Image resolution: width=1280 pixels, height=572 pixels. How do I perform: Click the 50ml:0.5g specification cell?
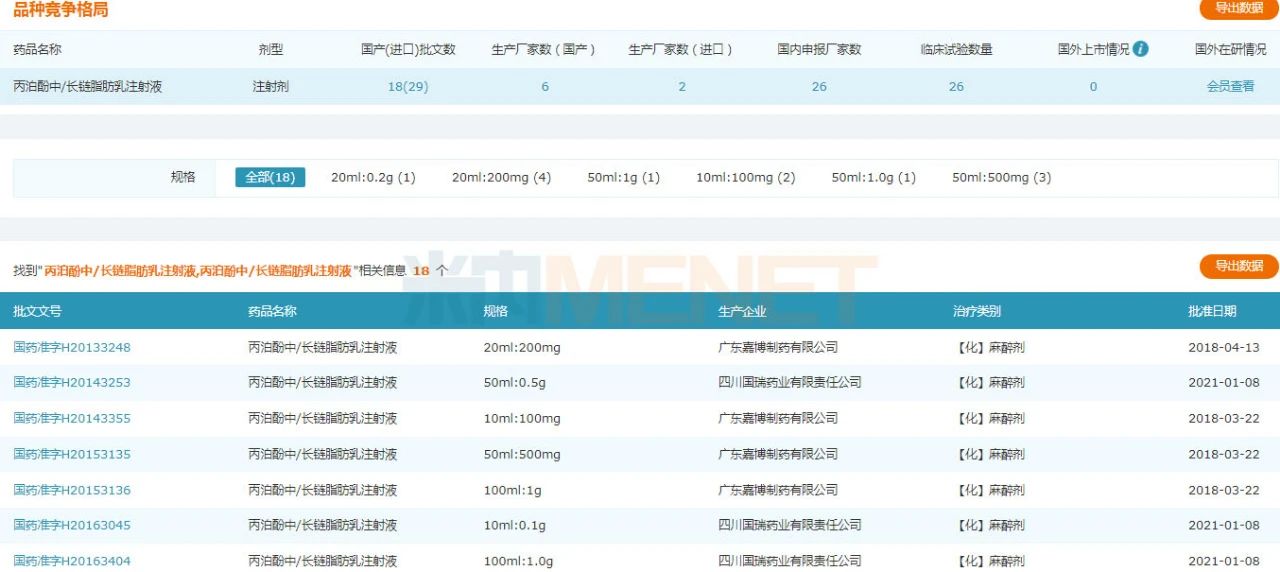click(515, 383)
